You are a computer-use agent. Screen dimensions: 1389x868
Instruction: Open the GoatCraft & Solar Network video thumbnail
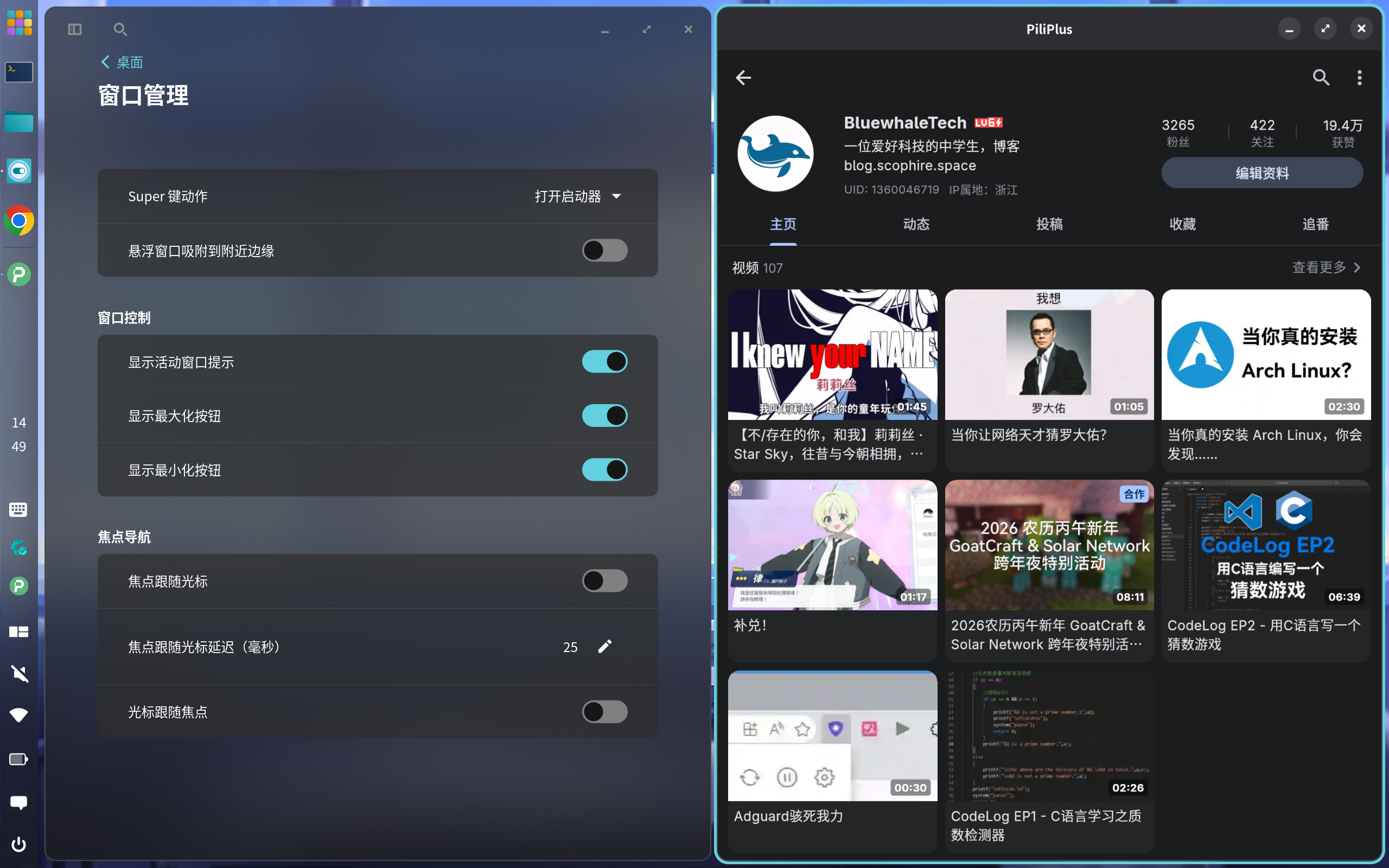coord(1049,545)
